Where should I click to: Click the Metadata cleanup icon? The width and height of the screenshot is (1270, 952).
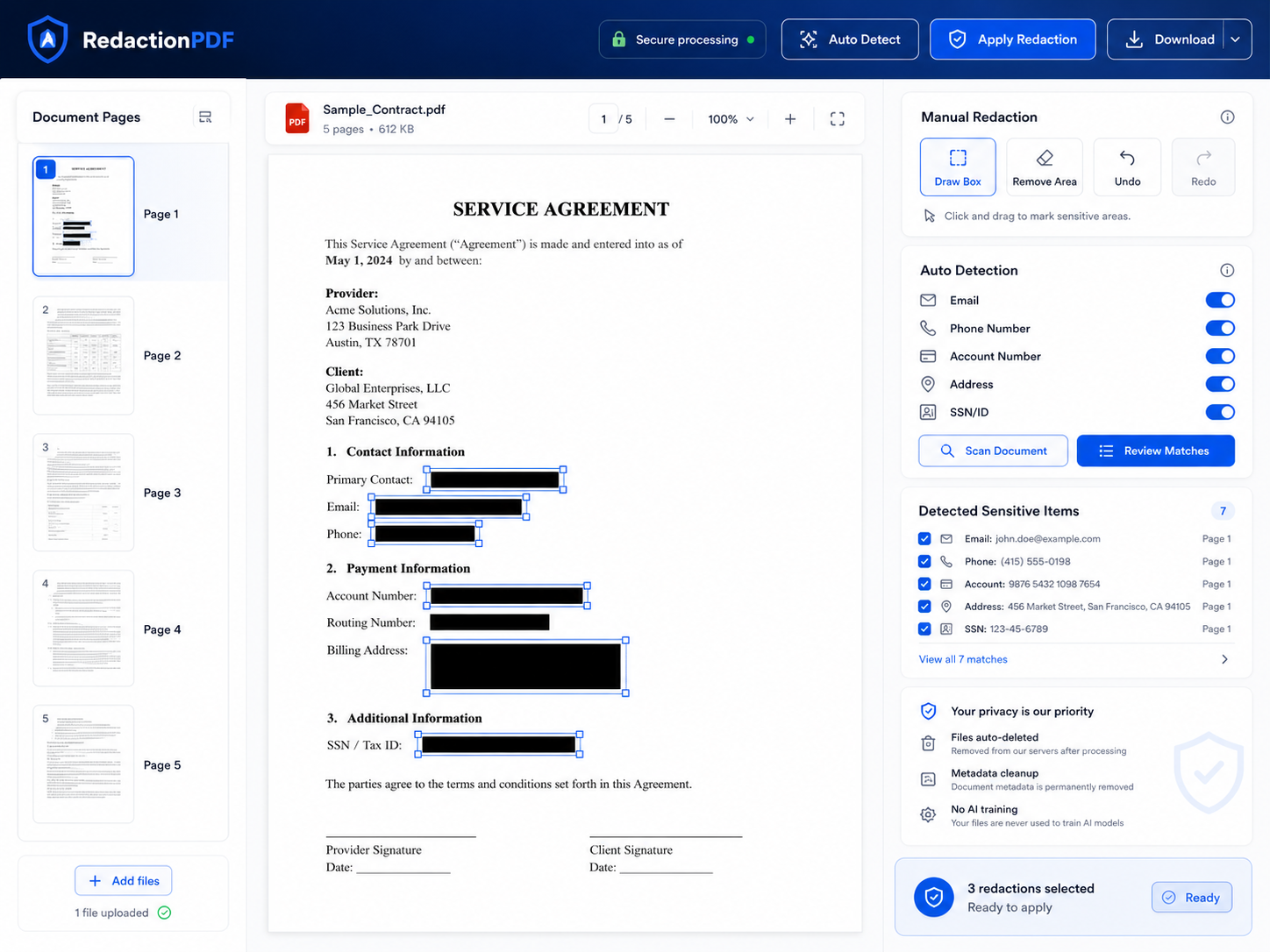pos(928,779)
